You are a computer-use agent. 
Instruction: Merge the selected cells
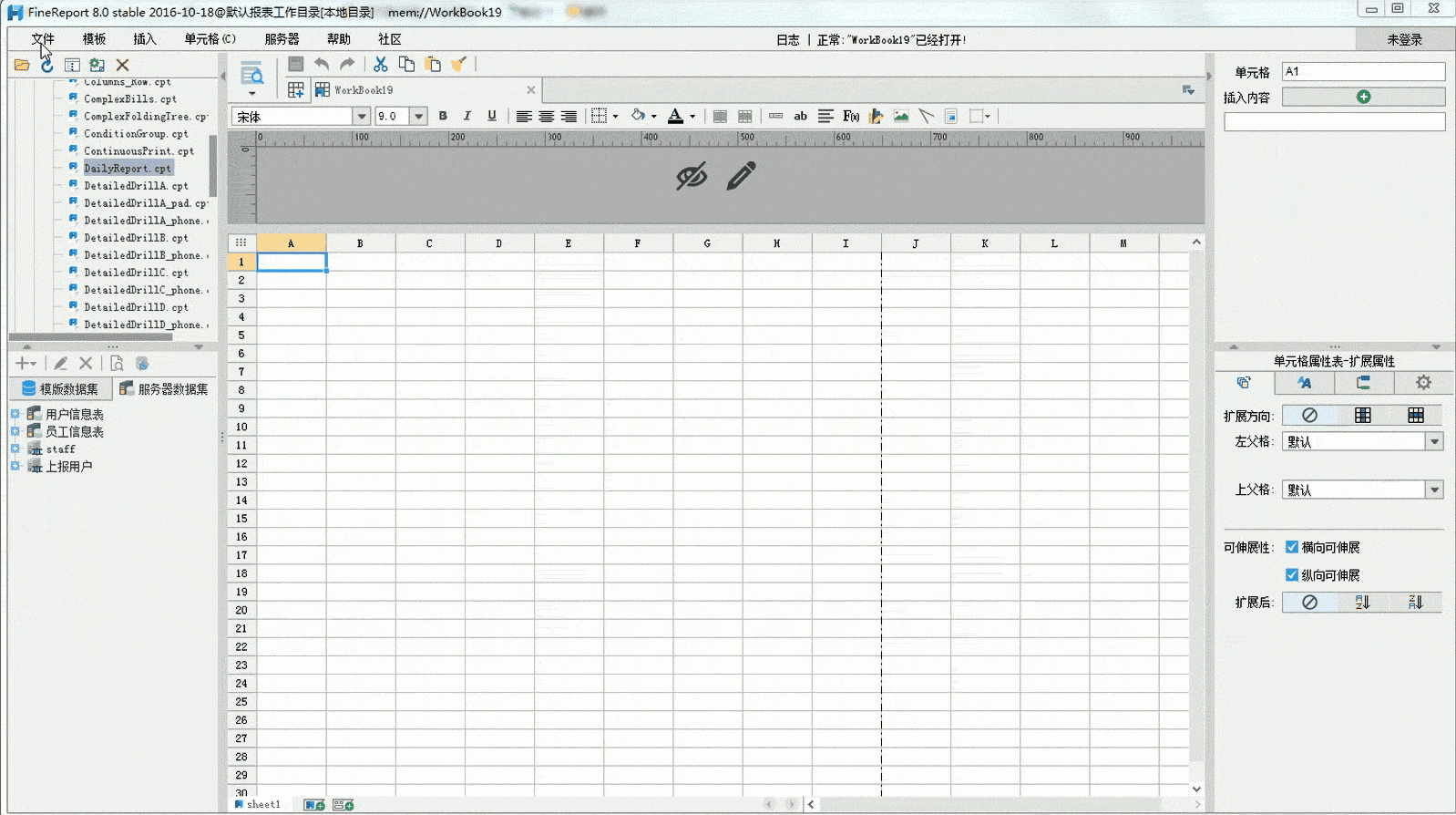[x=720, y=117]
